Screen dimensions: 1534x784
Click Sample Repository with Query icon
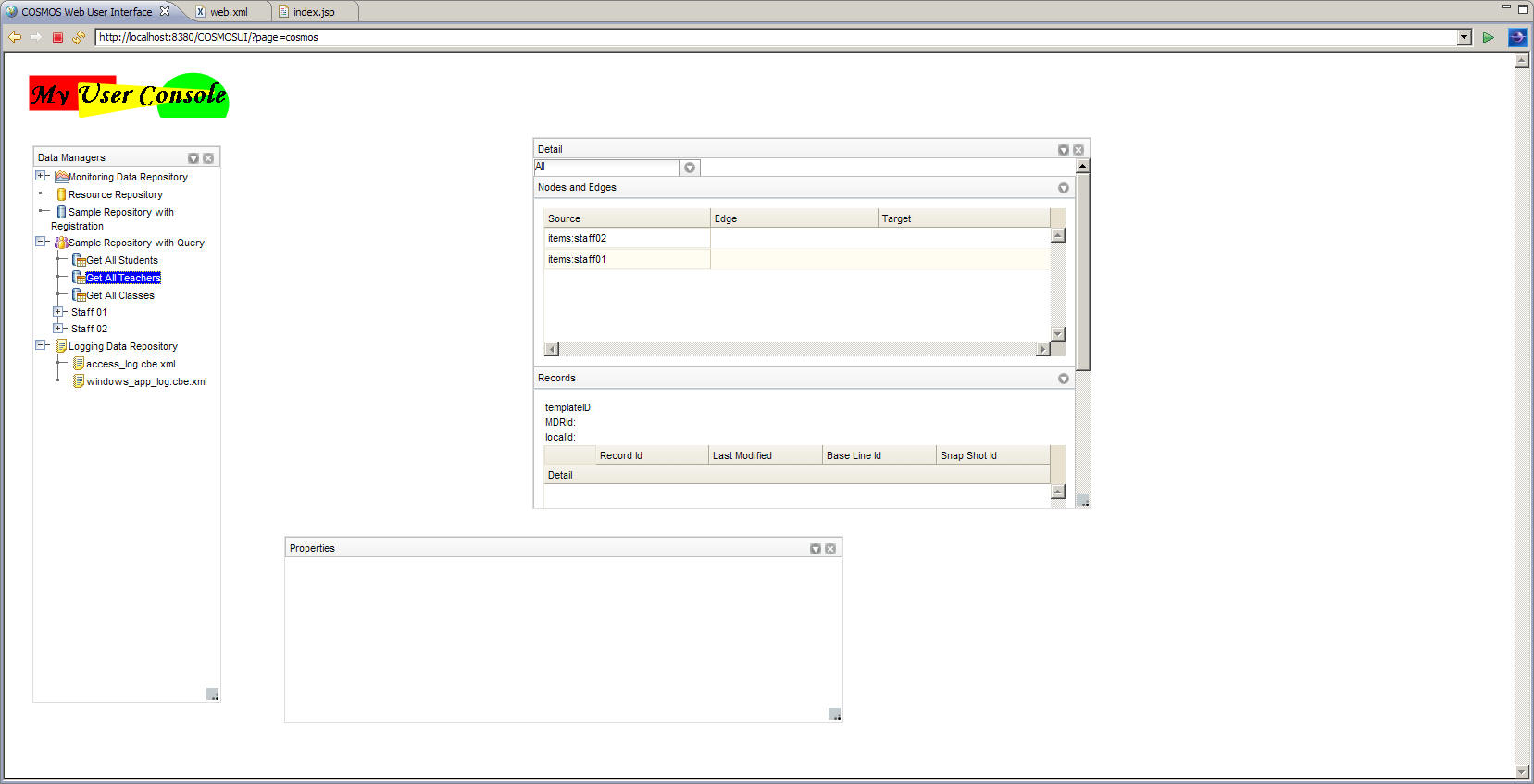(x=61, y=243)
